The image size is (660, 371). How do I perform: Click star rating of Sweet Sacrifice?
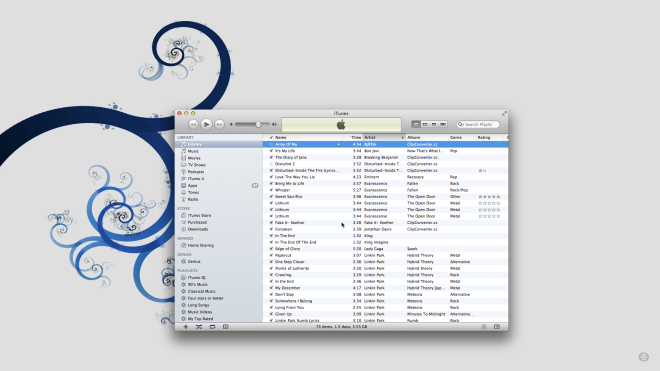(489, 197)
